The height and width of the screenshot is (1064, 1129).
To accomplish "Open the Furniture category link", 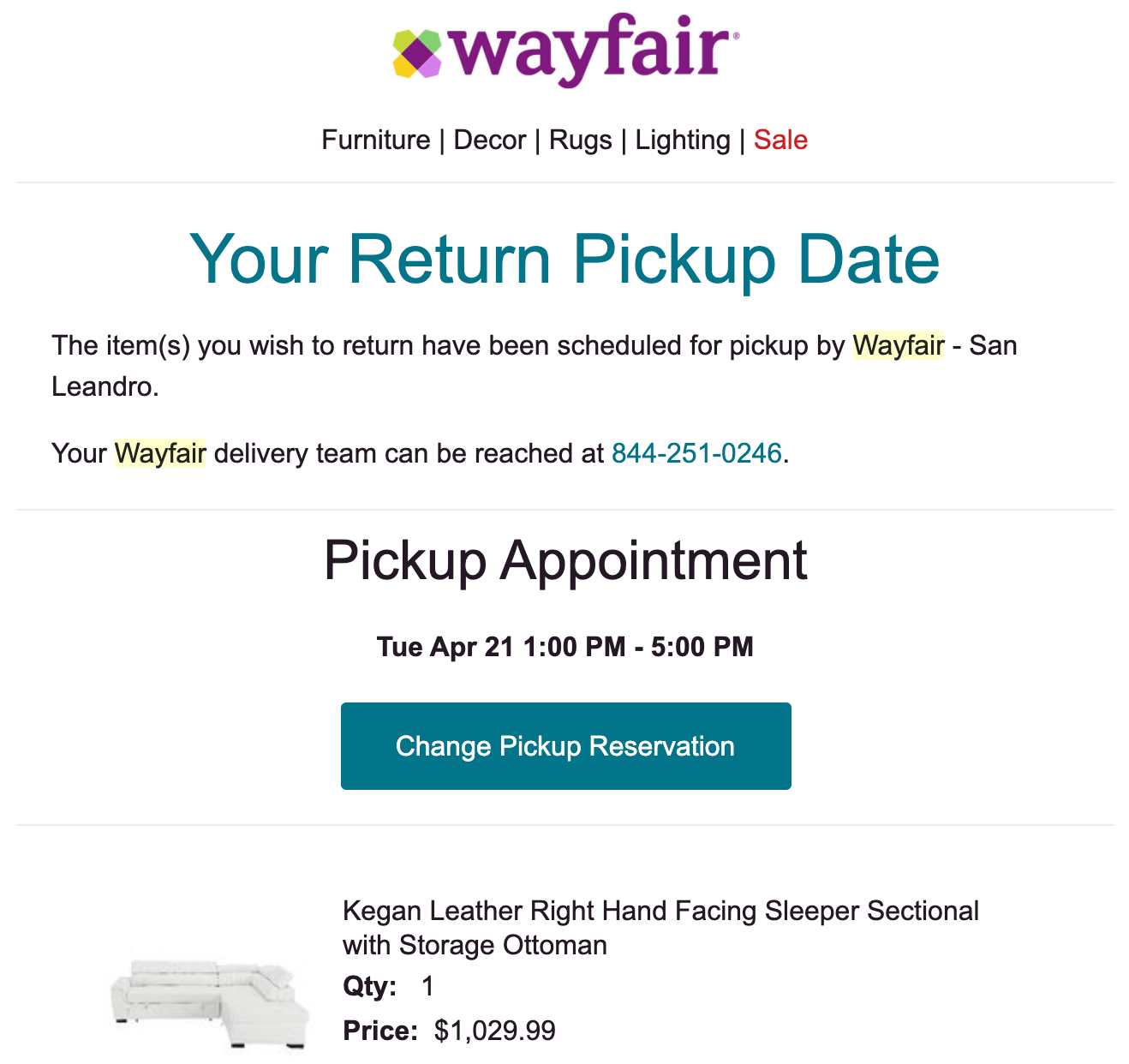I will [x=376, y=140].
